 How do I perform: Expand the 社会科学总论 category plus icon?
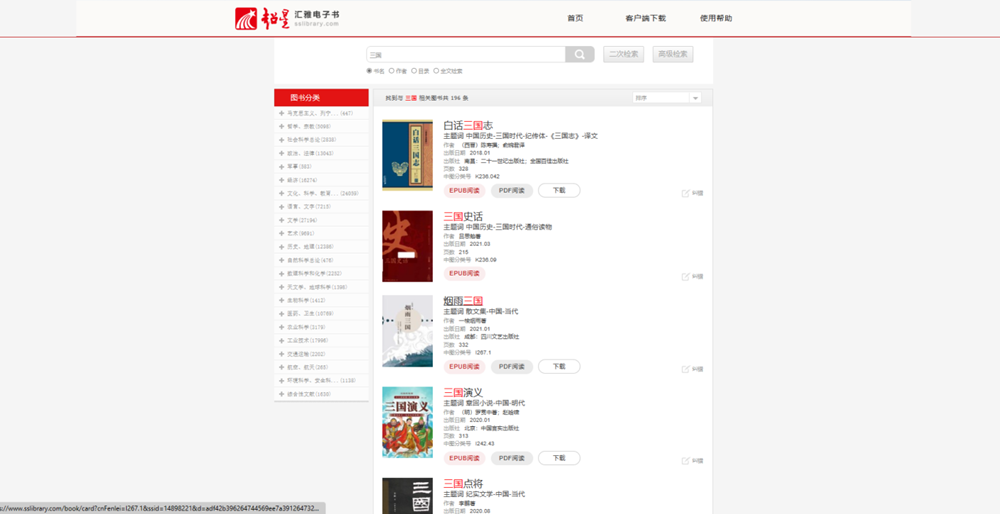pyautogui.click(x=281, y=140)
